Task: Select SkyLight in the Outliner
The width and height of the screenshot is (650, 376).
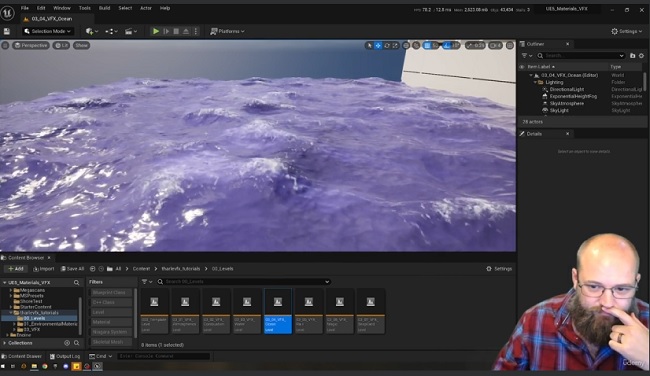Action: pos(559,110)
